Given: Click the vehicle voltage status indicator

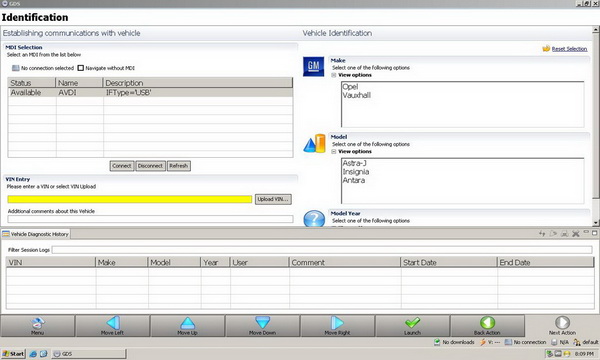Looking at the screenshot, I should coord(490,342).
